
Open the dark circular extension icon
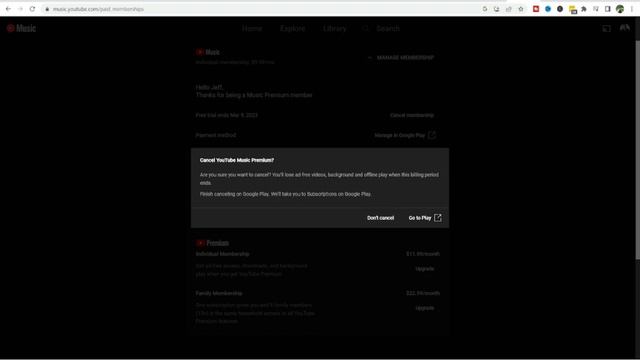point(560,9)
